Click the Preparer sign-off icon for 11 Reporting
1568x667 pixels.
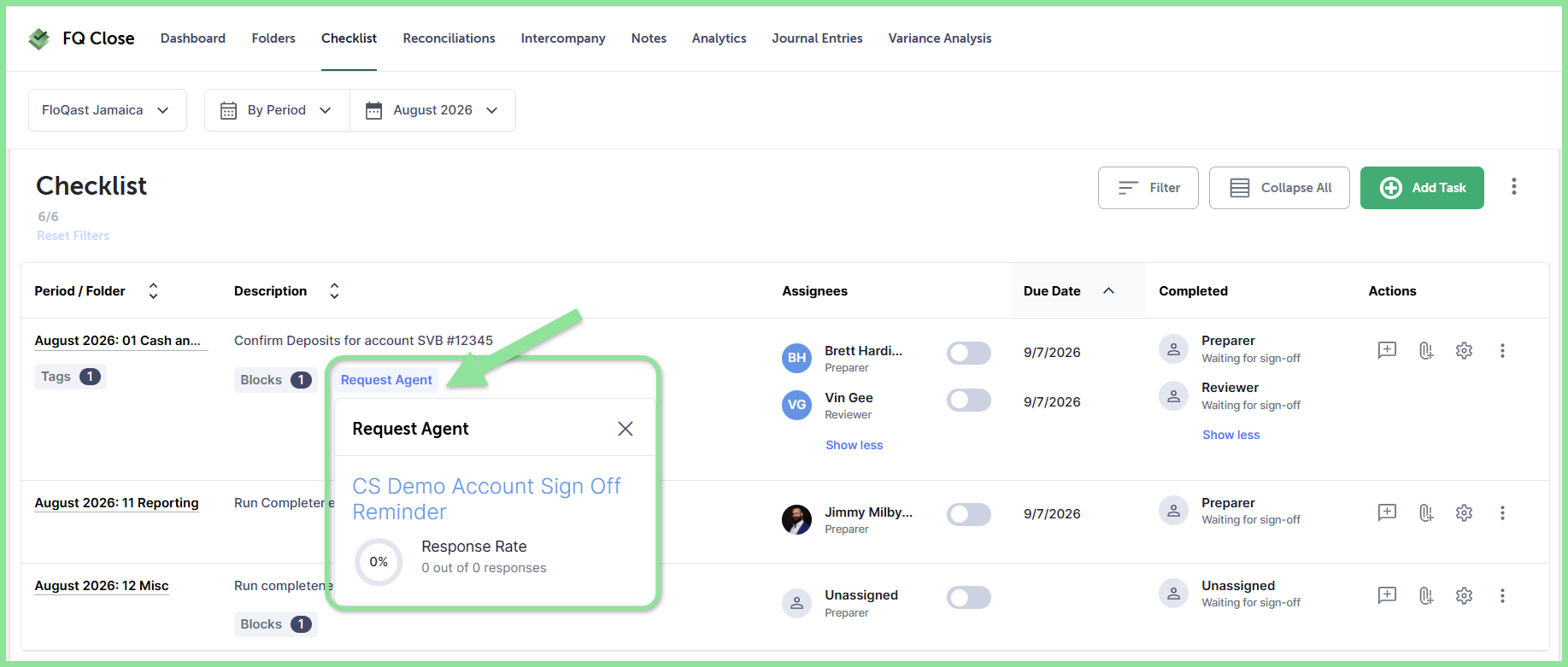click(x=1173, y=511)
